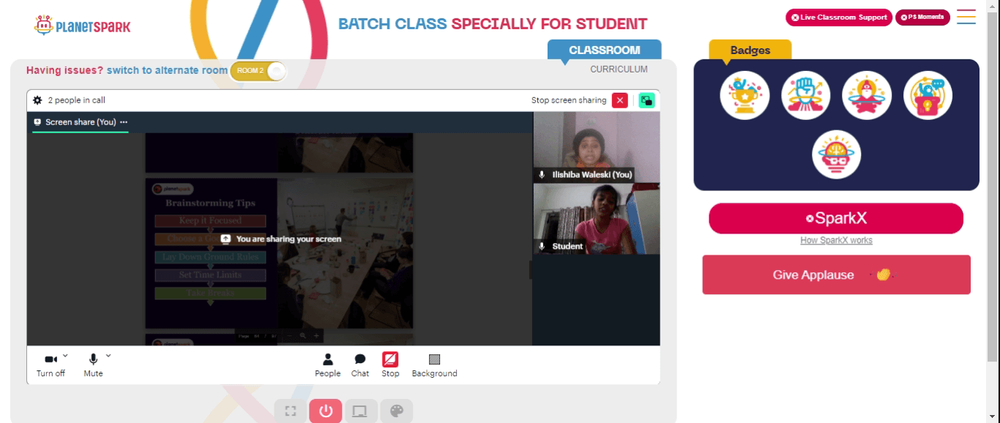This screenshot has width=1000, height=423.
Task: Click the laptop screen icon button
Action: pyautogui.click(x=361, y=412)
